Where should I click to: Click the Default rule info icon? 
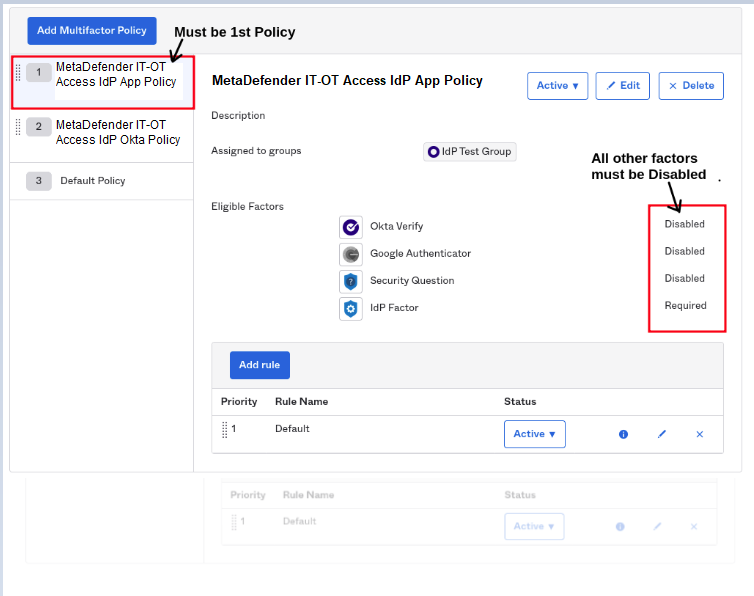(623, 434)
